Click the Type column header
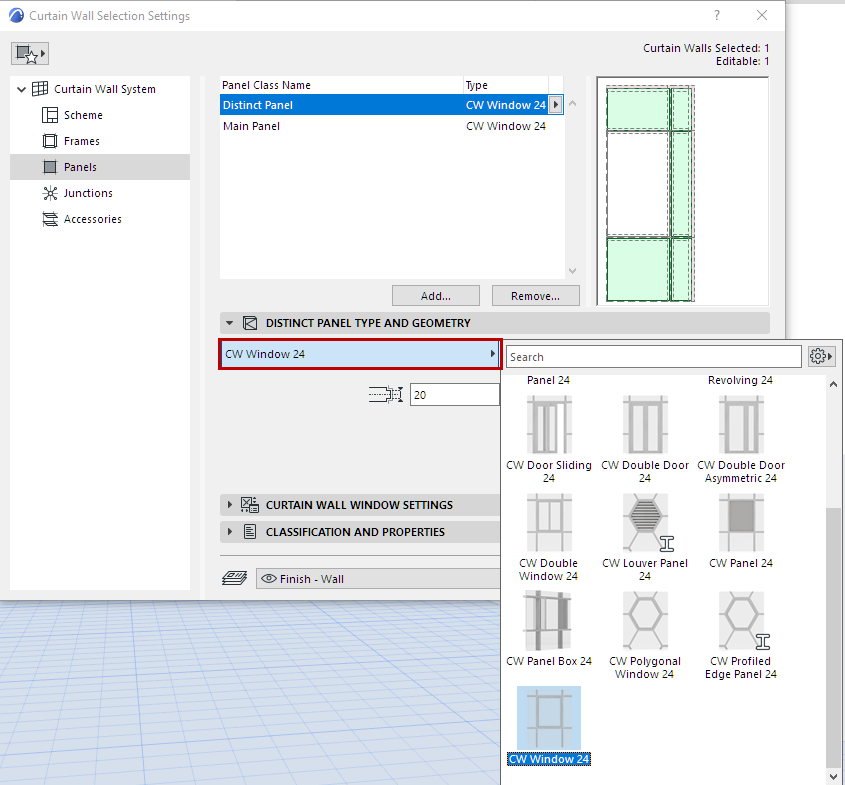Viewport: 845px width, 785px height. 506,85
